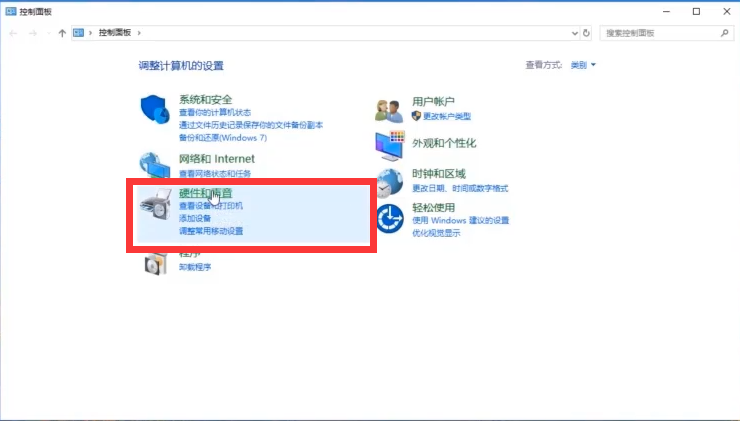Expand chevron before 控制面板 breadcrumb
This screenshot has height=421, width=740.
(x=90, y=33)
